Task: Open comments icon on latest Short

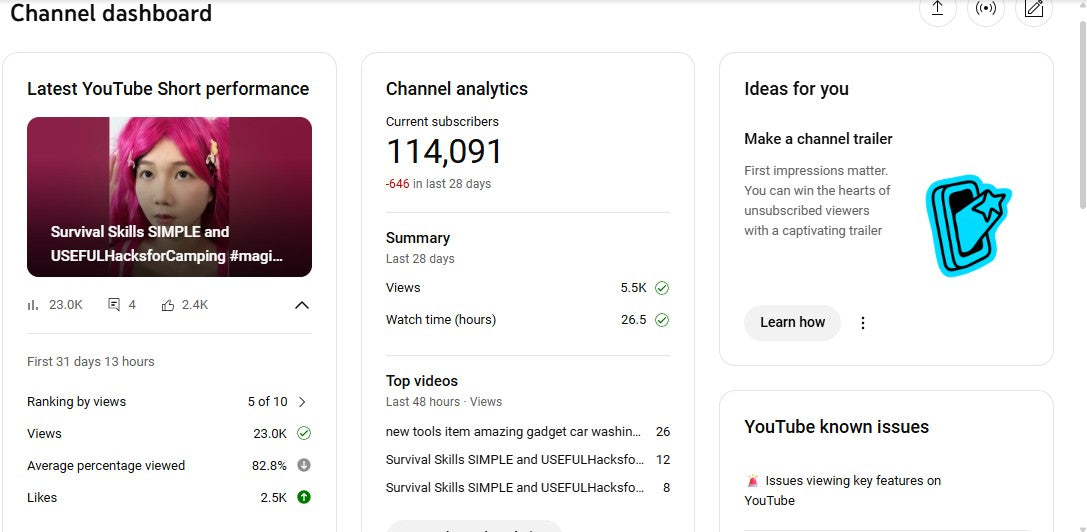Action: [x=114, y=305]
